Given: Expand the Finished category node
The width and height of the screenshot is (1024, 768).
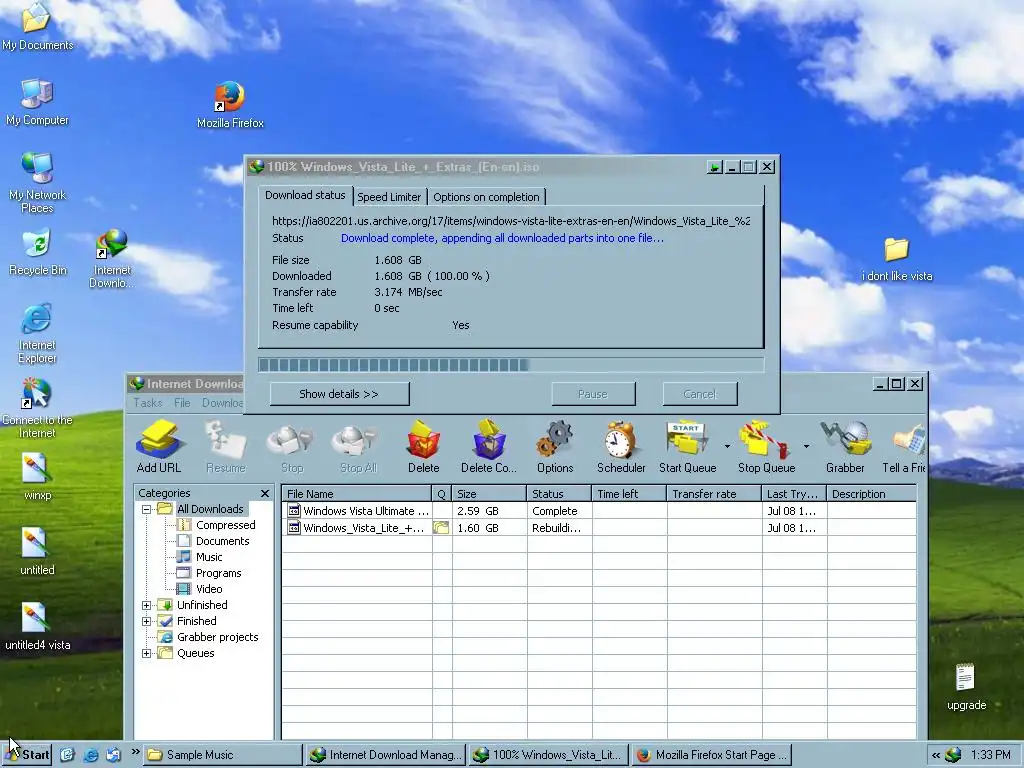Looking at the screenshot, I should (x=146, y=621).
